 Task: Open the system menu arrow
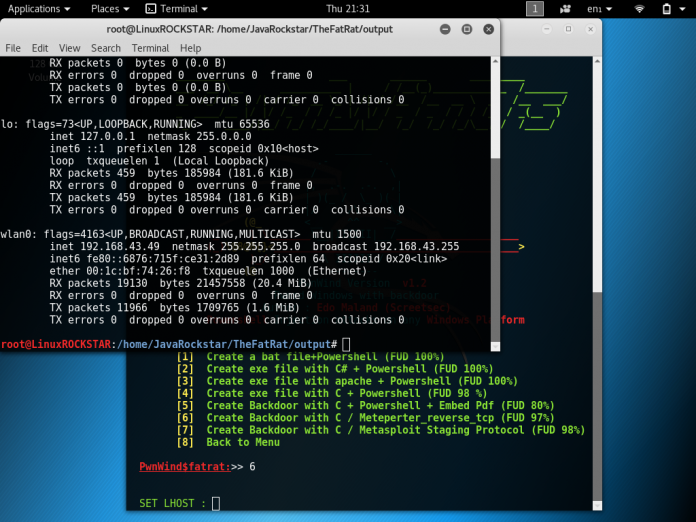[x=682, y=9]
